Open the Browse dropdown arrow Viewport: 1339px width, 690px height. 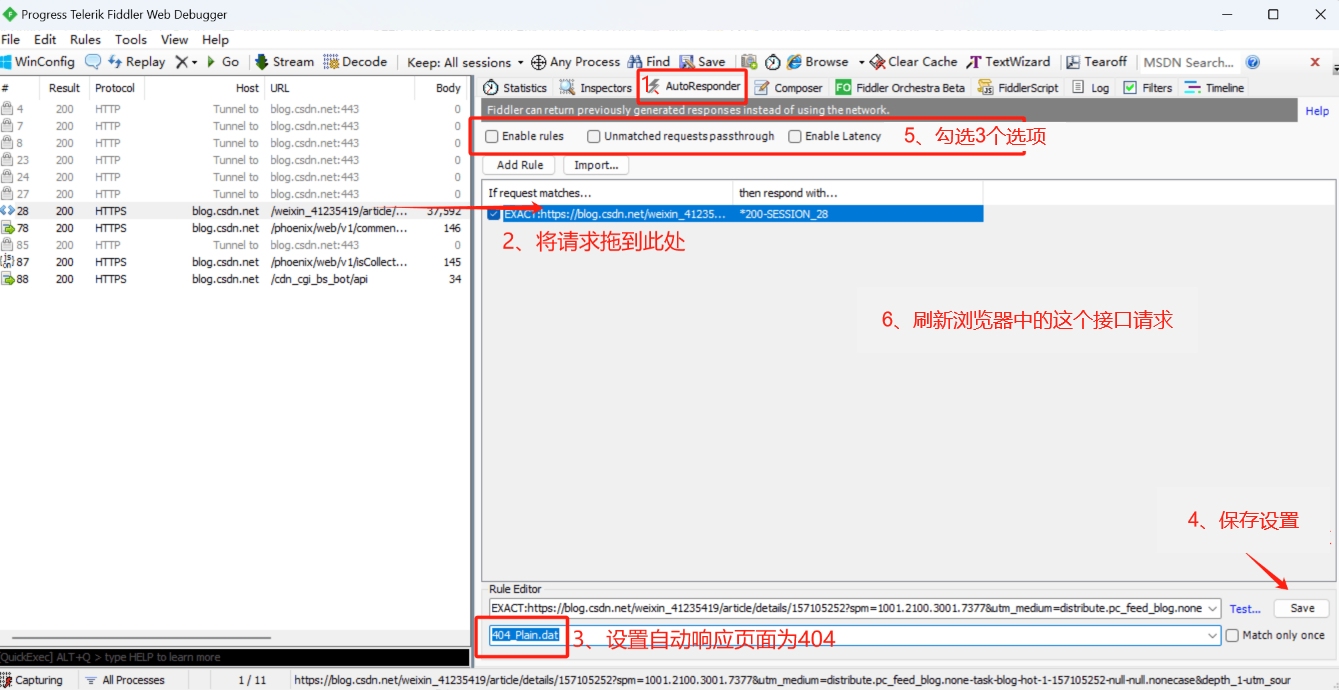tap(861, 62)
